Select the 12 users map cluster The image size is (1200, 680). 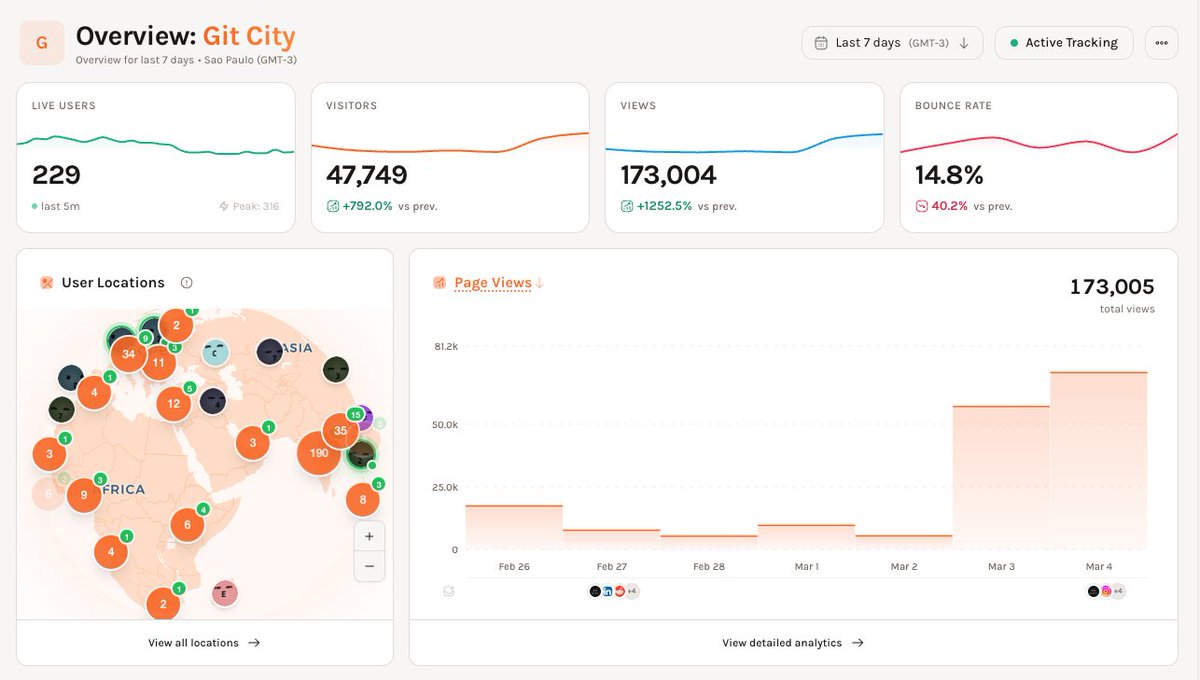[x=174, y=404]
